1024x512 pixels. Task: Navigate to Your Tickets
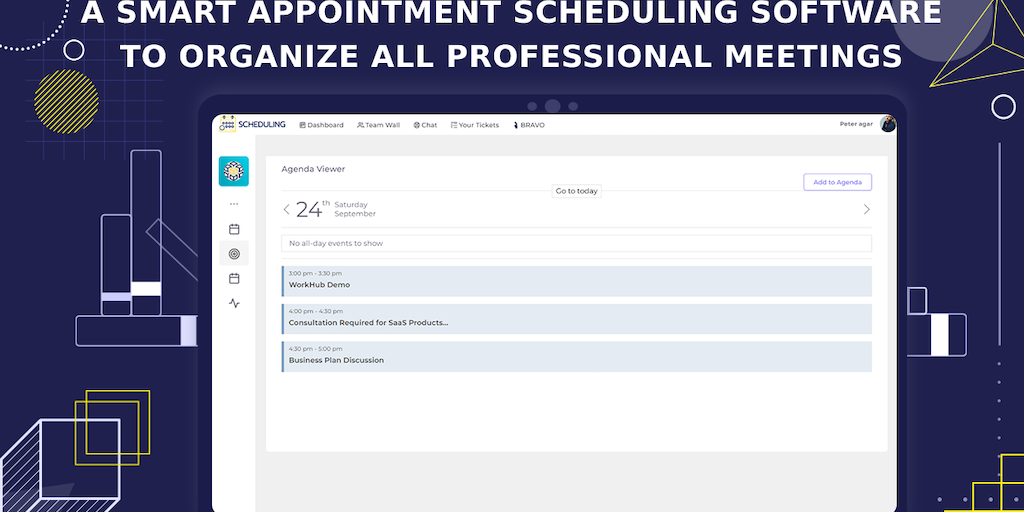point(475,125)
